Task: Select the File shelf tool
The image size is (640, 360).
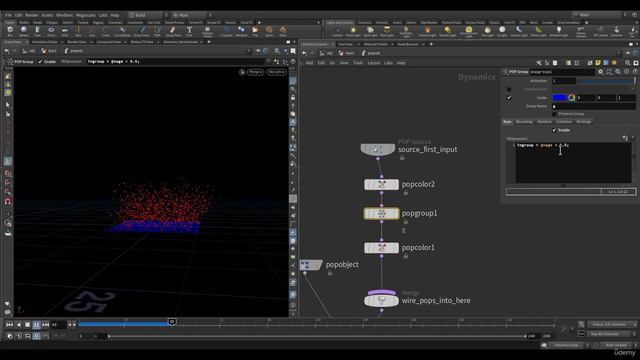Action: coord(255,31)
